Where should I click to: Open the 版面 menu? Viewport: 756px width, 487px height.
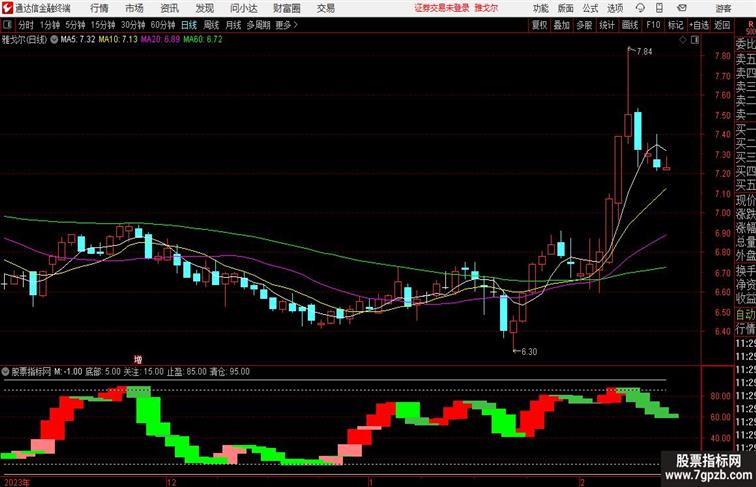(x=566, y=8)
